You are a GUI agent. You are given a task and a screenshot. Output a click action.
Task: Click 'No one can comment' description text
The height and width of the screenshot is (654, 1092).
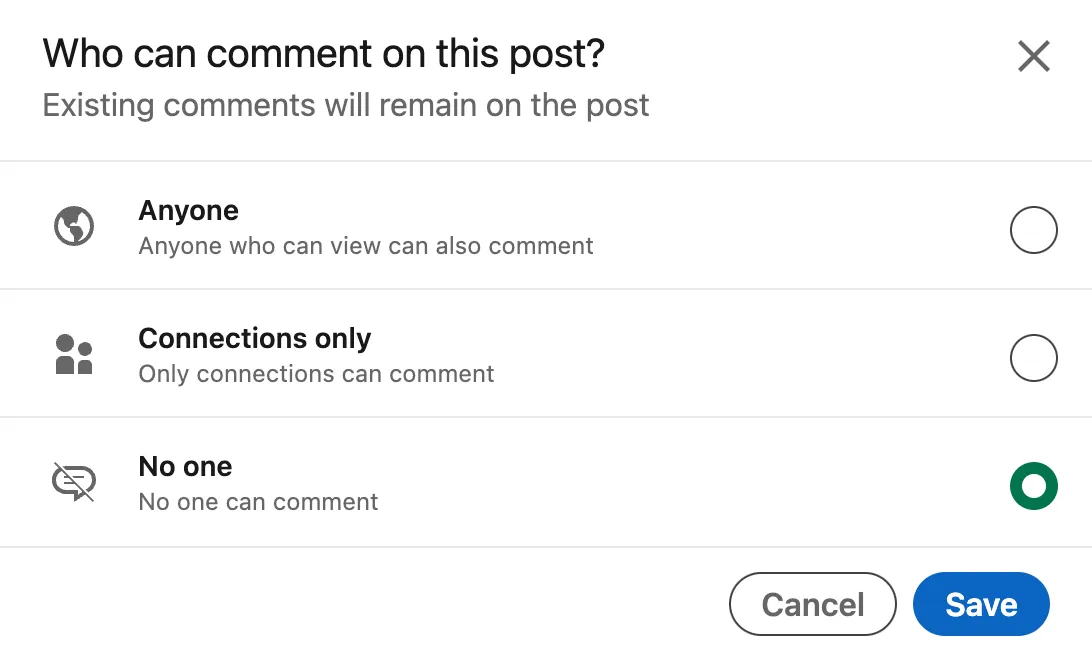click(x=258, y=502)
